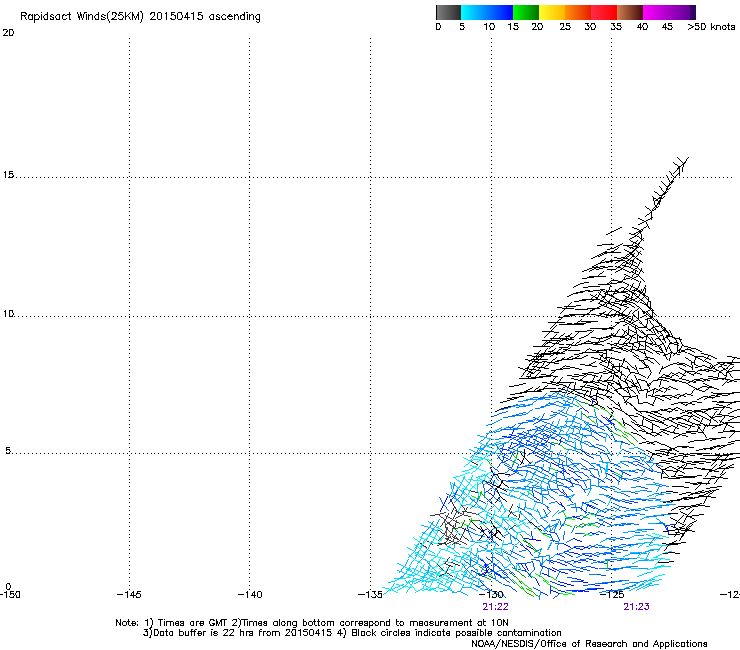
Task: Click the NOAA/NESDIS Office of Research credit
Action: [x=589, y=644]
